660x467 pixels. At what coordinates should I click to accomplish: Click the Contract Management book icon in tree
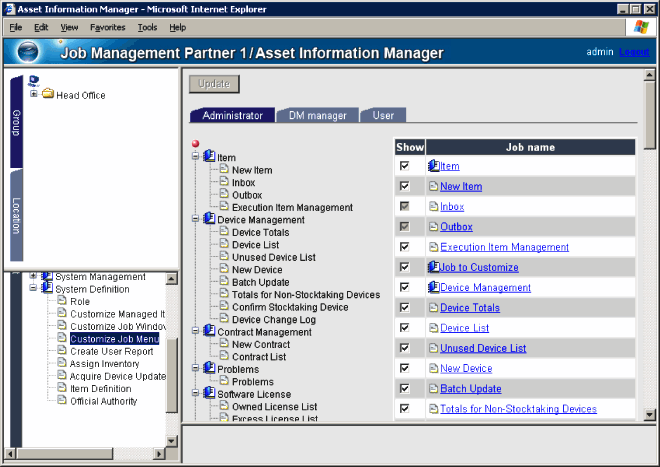[x=209, y=330]
